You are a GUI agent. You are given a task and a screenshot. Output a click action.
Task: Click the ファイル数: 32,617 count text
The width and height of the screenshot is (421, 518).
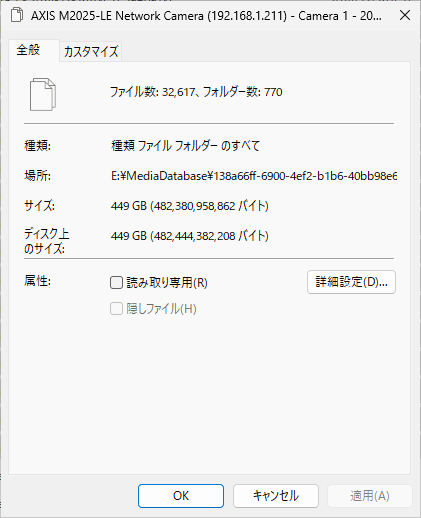coord(152,92)
